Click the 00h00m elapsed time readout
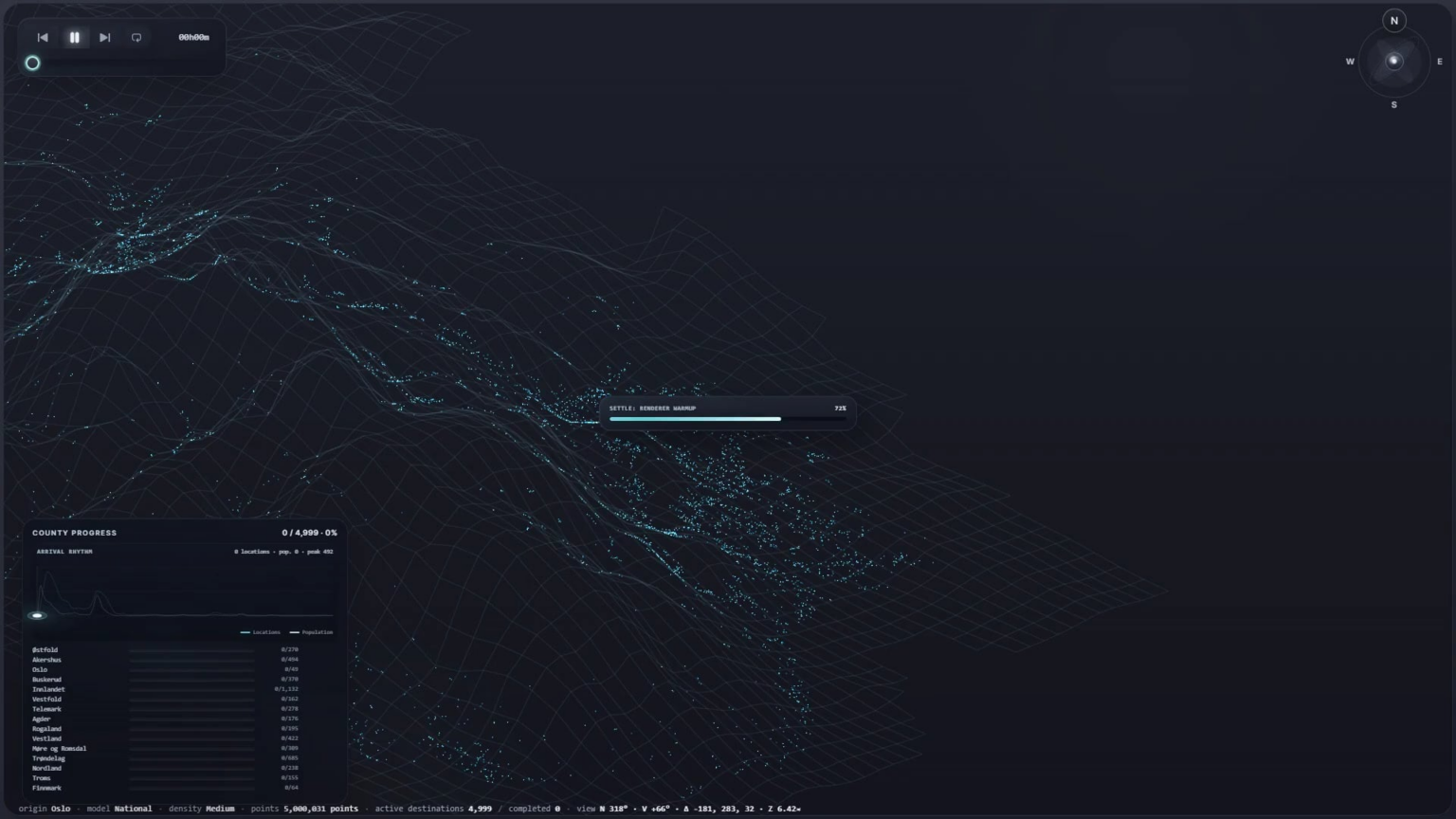 click(x=193, y=38)
